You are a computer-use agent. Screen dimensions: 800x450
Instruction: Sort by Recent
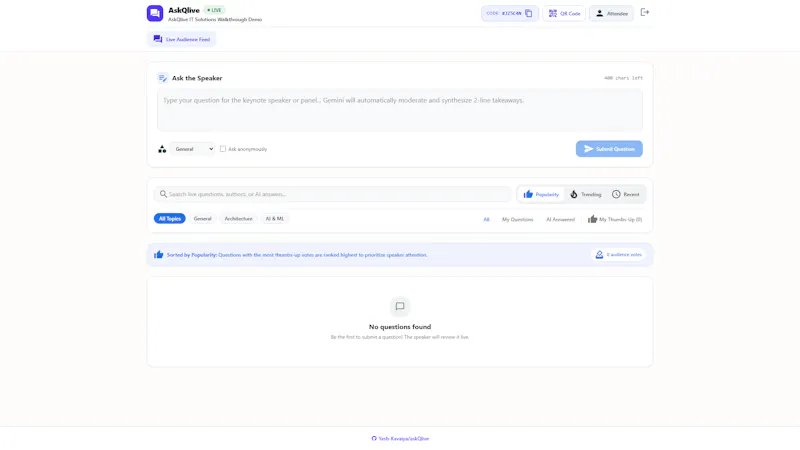pyautogui.click(x=626, y=194)
